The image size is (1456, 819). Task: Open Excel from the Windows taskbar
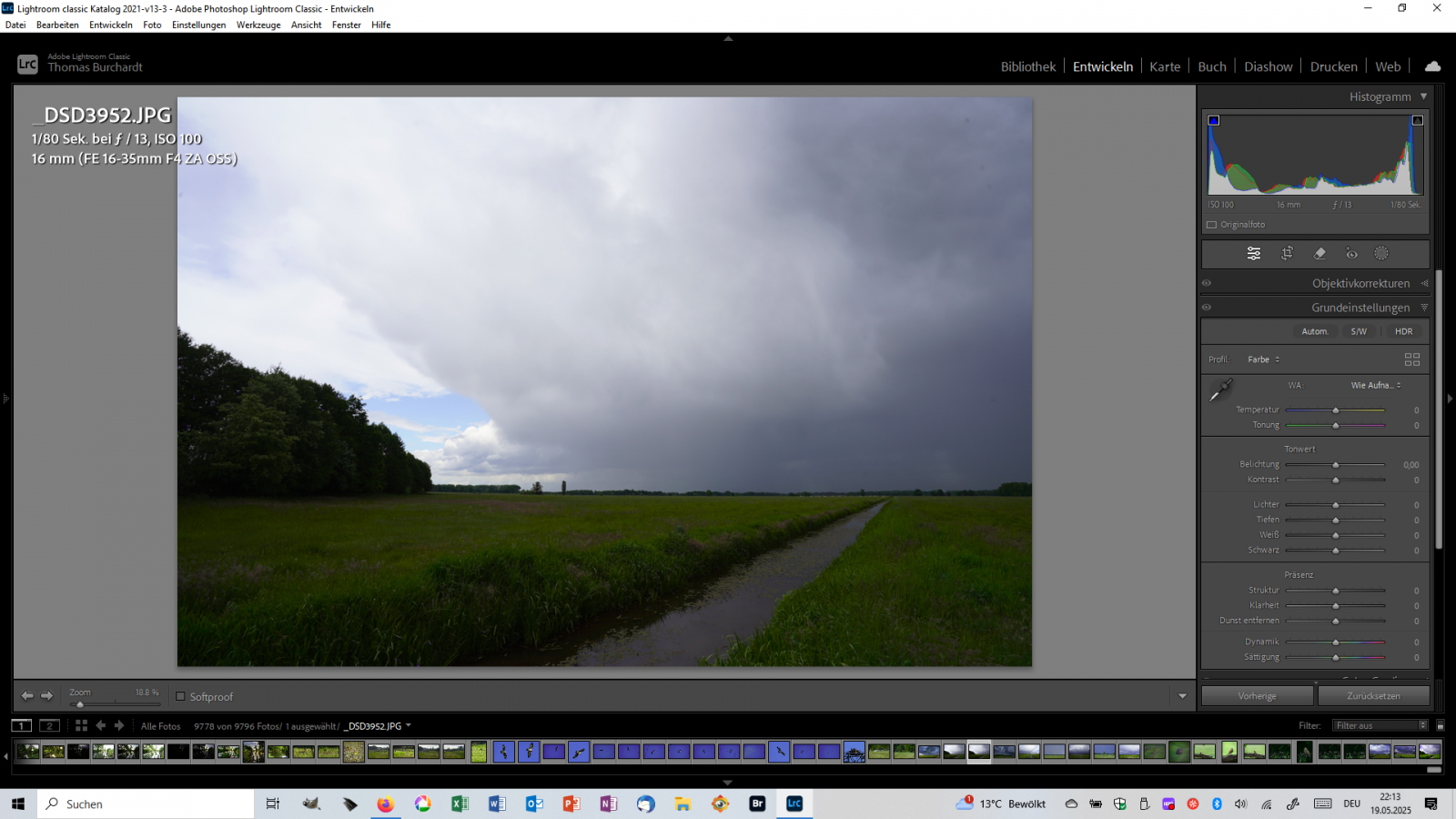[x=460, y=804]
